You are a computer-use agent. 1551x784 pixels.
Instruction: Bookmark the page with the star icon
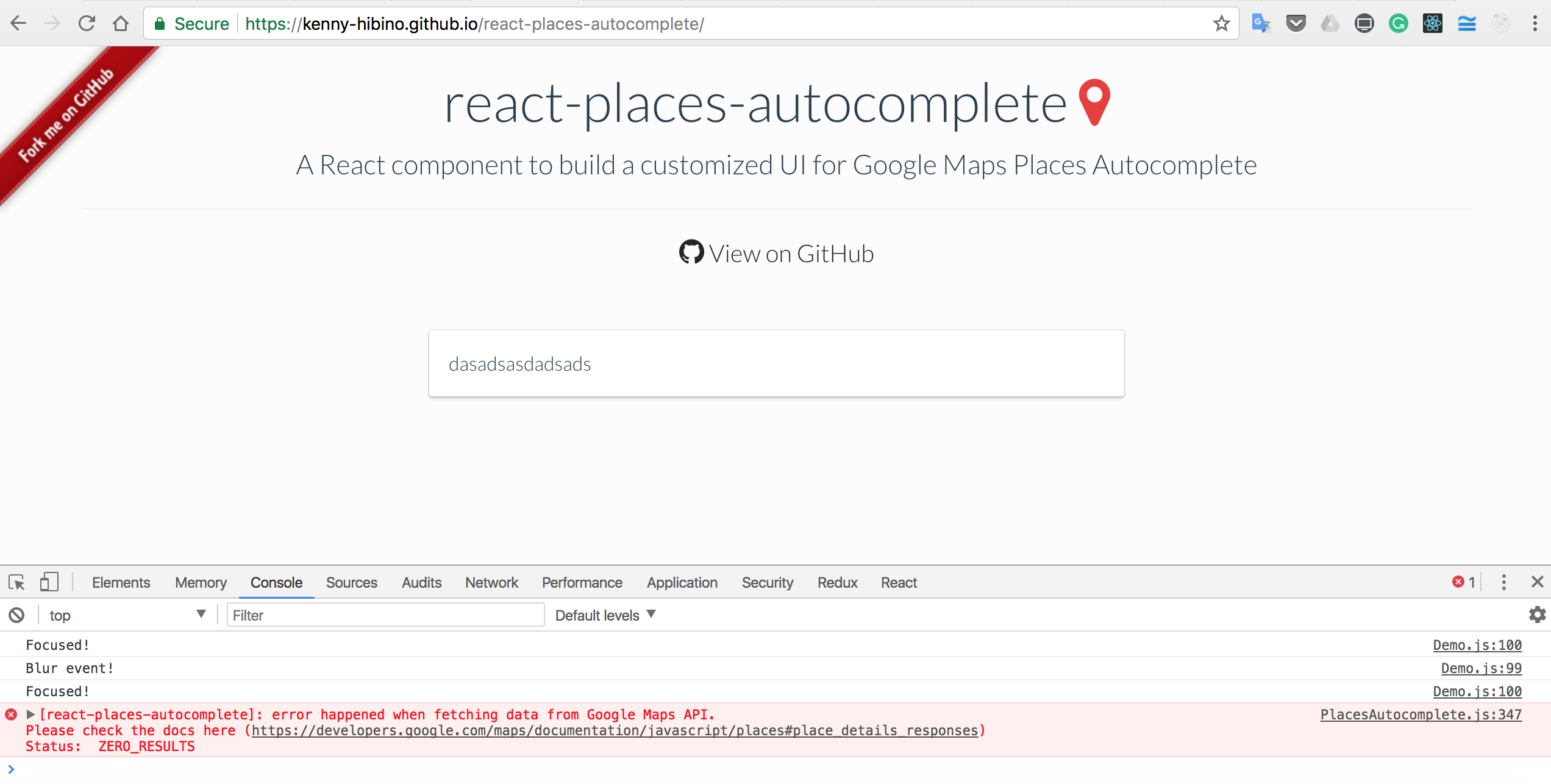click(1221, 23)
